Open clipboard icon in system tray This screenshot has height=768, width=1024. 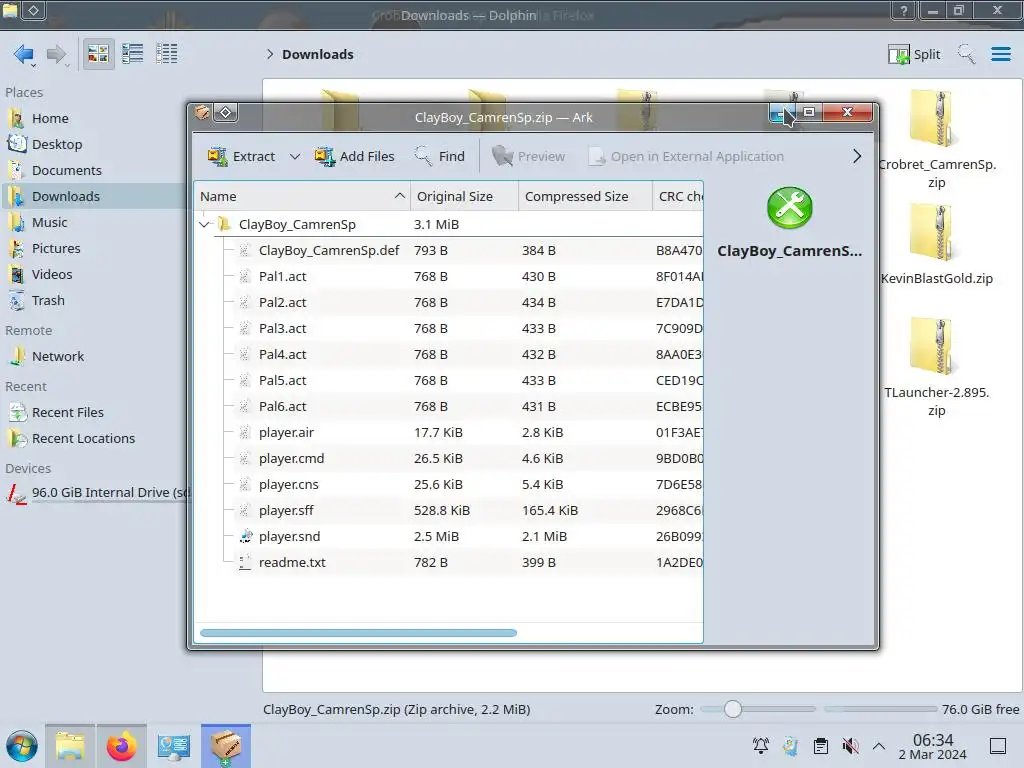821,746
